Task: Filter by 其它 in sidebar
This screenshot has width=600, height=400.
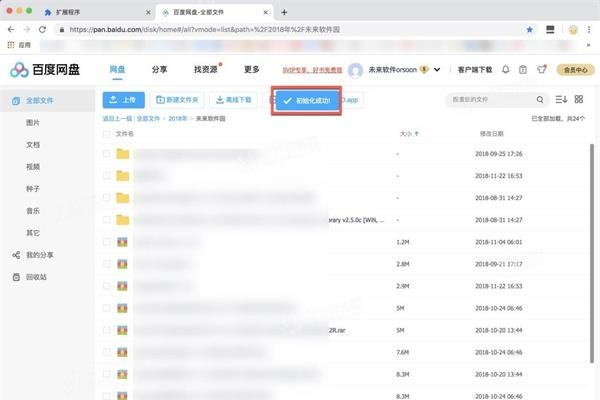Action: click(33, 233)
